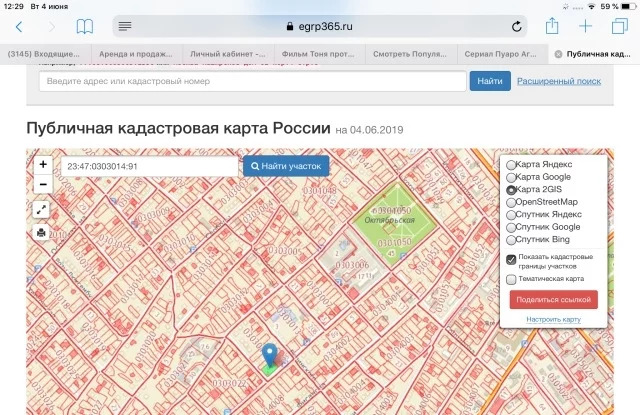Open Safari bookmarks book icon
640x415 pixels.
[x=84, y=27]
